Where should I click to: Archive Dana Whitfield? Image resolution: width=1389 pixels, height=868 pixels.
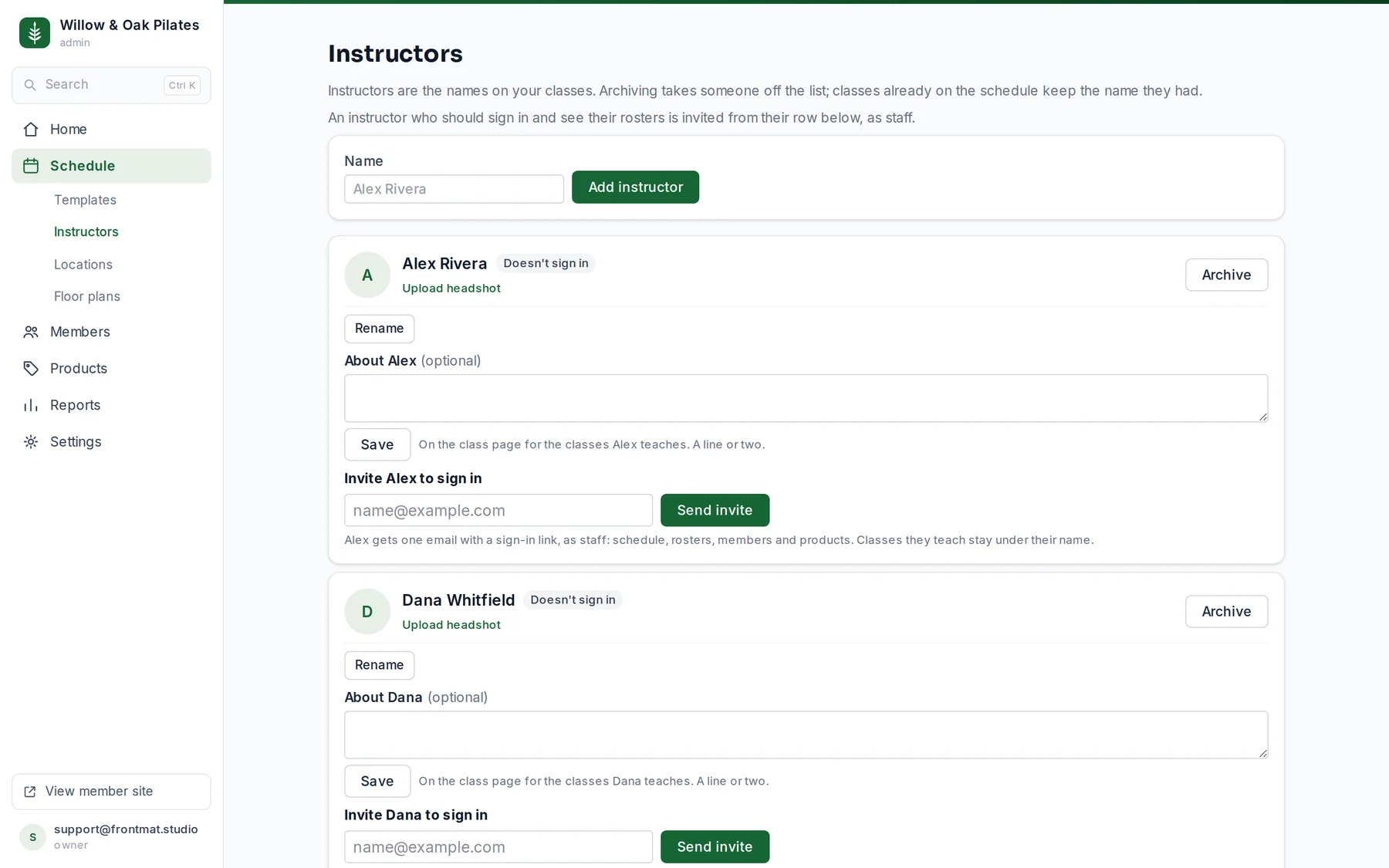click(1226, 611)
